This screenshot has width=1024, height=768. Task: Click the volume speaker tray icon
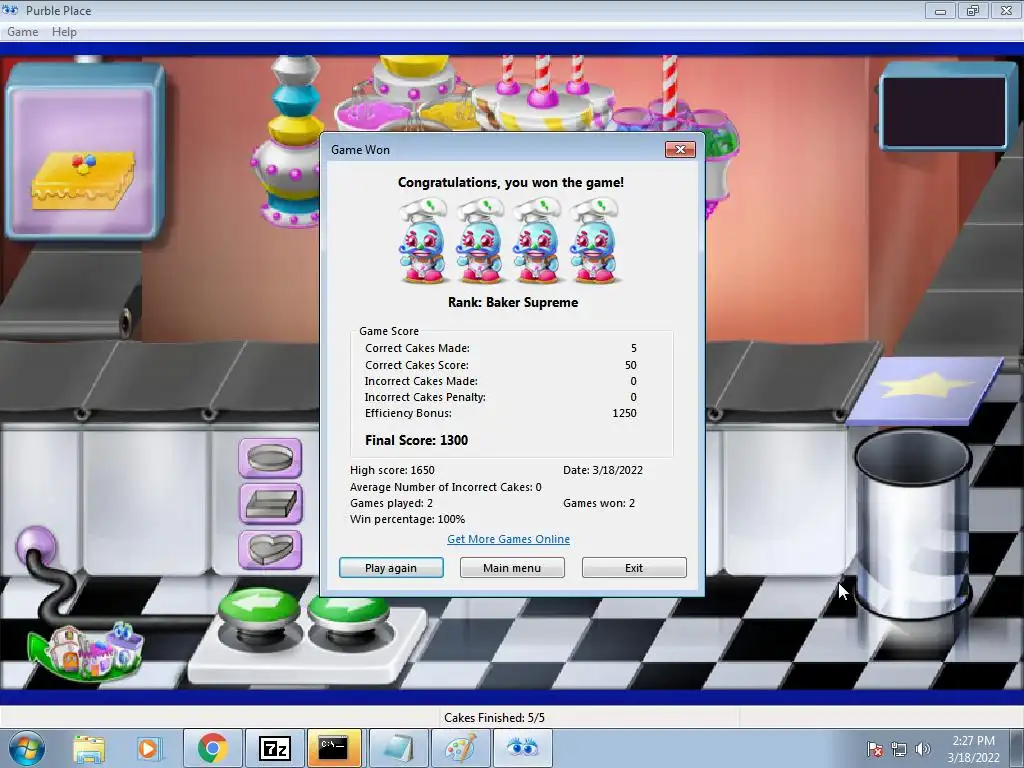[x=923, y=749]
